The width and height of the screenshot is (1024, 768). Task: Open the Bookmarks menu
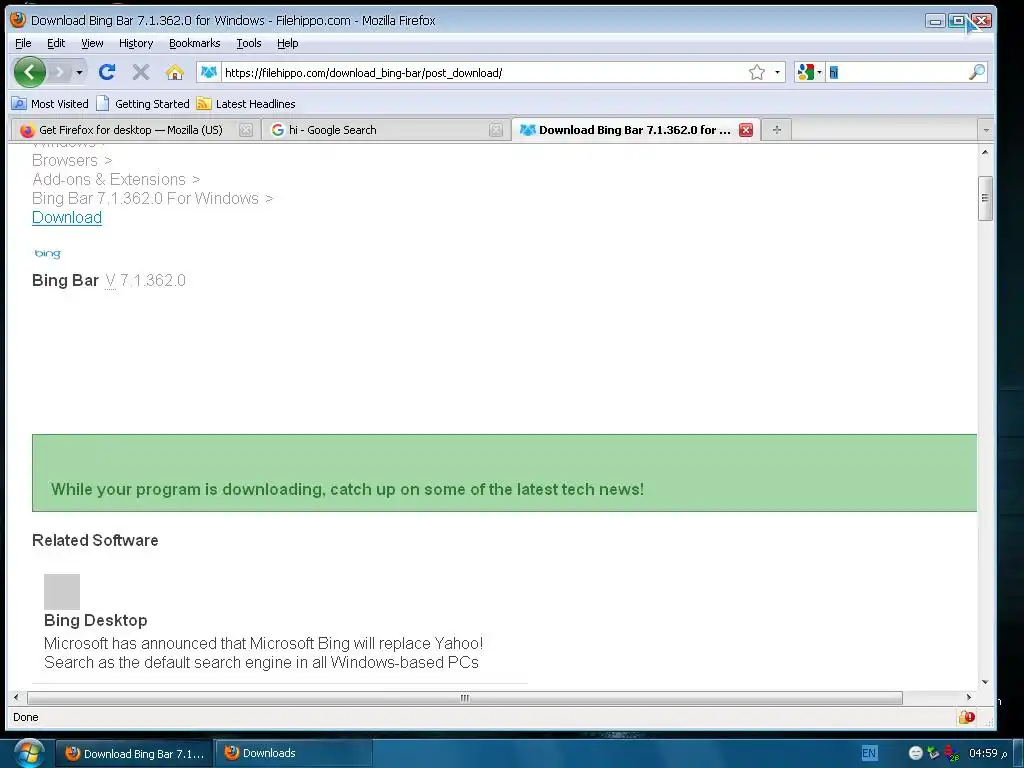(195, 43)
